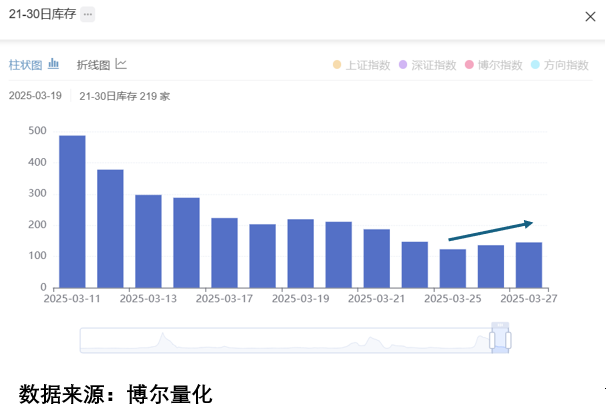Toggle the 上证指数 legend series
The image size is (613, 414).
362,65
